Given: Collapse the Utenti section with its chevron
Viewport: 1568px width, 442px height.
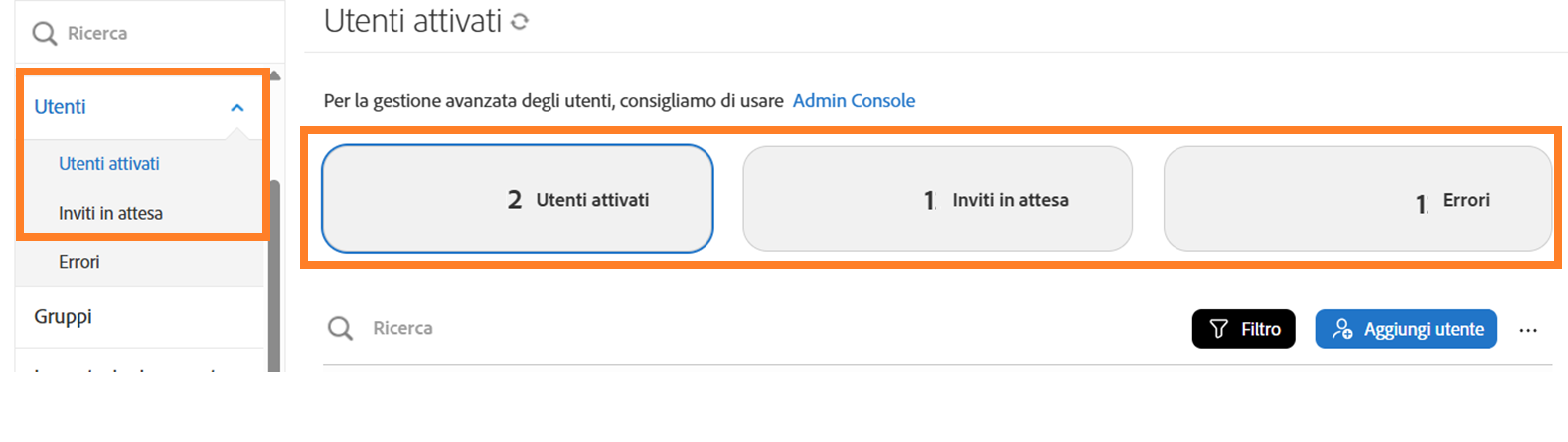Looking at the screenshot, I should click(237, 107).
